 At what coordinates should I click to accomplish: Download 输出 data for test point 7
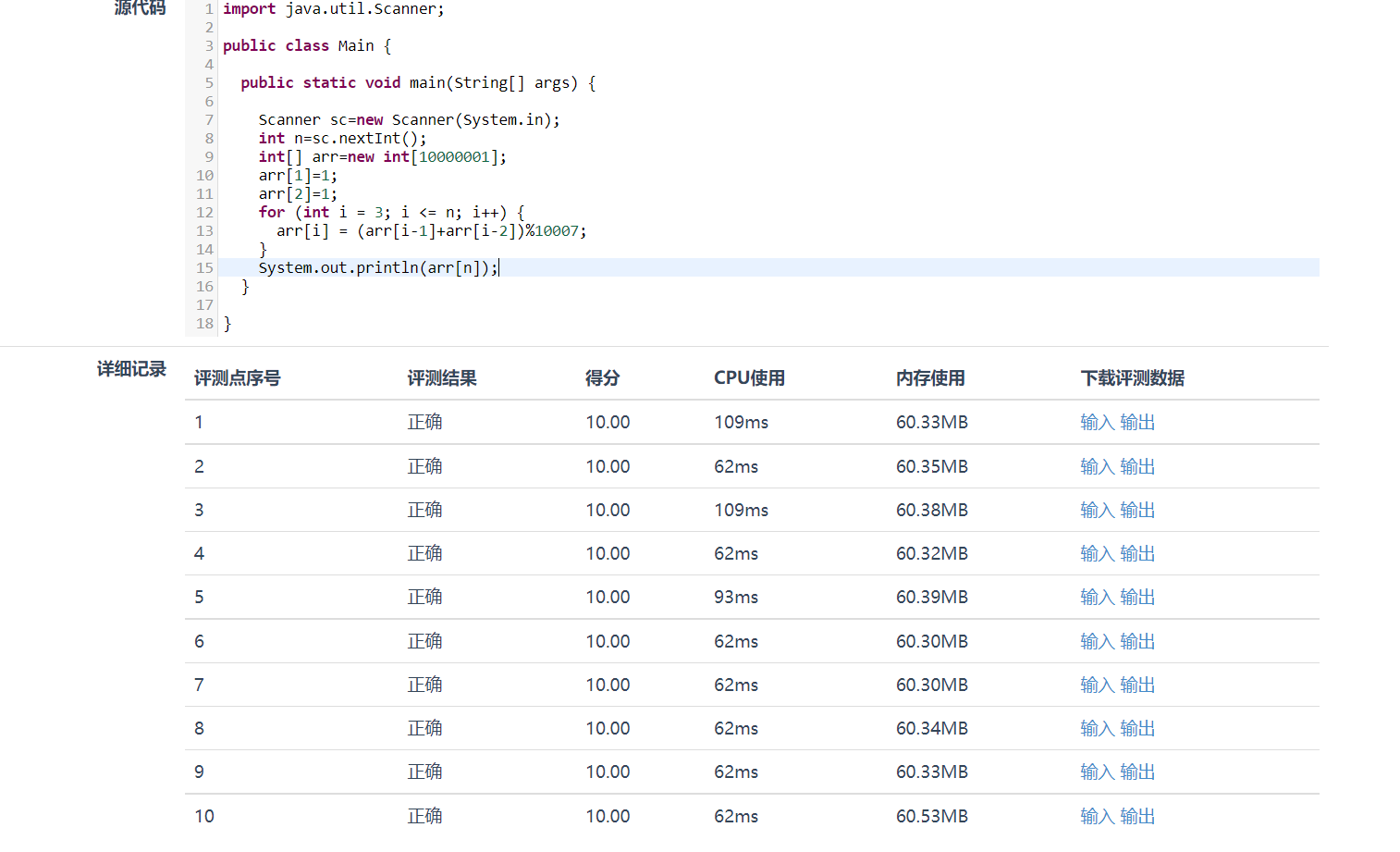click(1137, 685)
